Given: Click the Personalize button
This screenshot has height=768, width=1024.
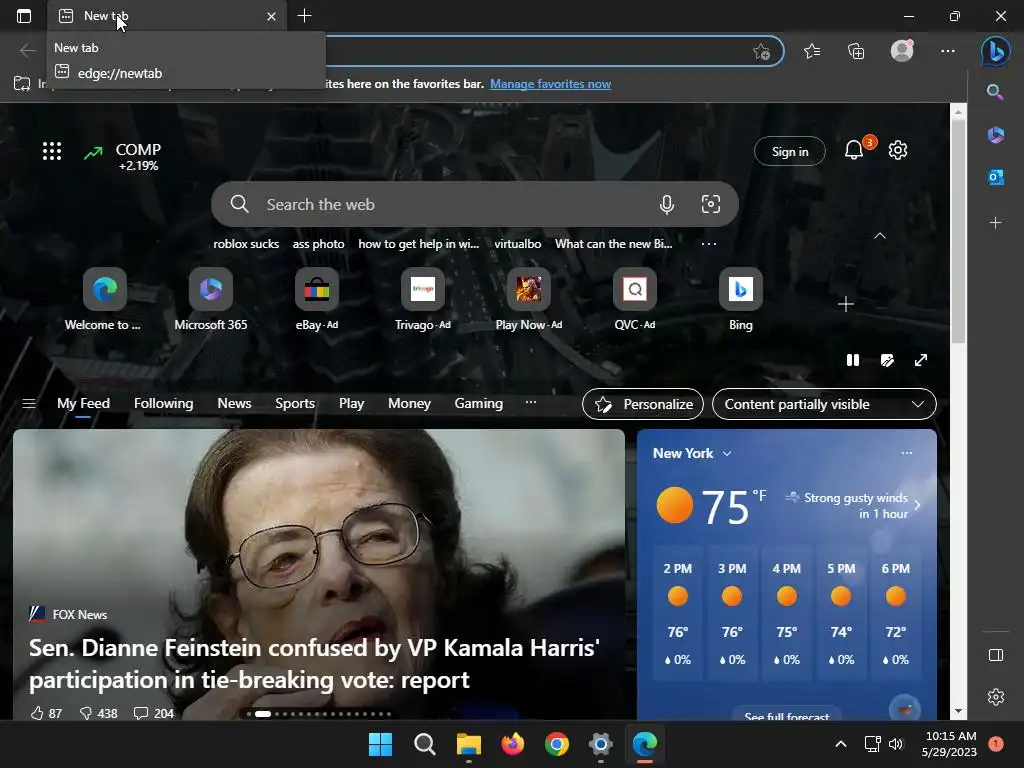Looking at the screenshot, I should [x=643, y=404].
